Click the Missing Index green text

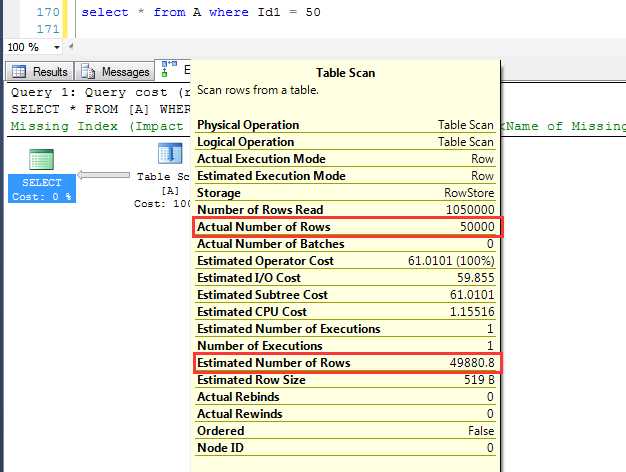click(96, 126)
